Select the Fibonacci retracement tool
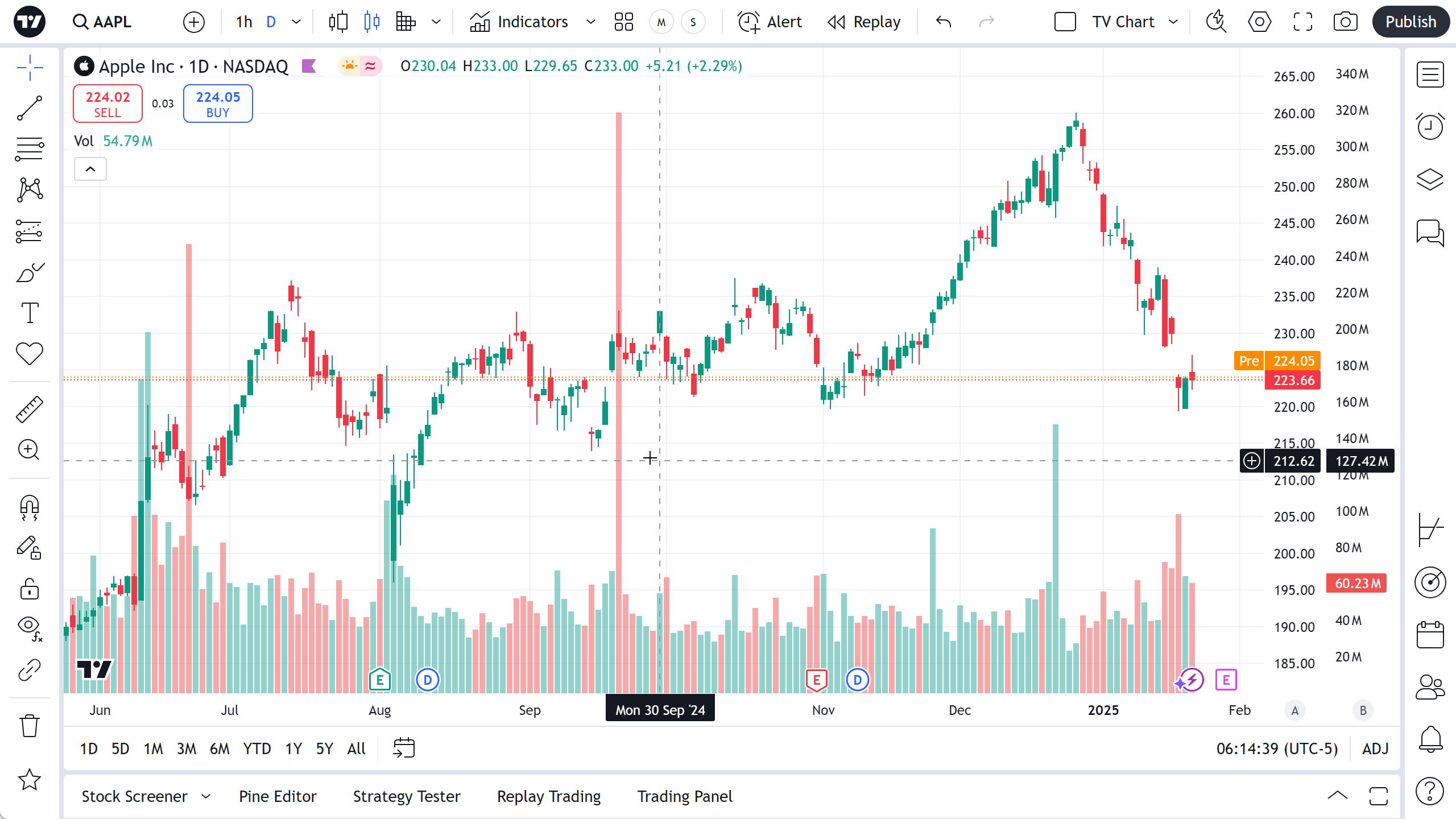The height and width of the screenshot is (819, 1456). tap(30, 149)
